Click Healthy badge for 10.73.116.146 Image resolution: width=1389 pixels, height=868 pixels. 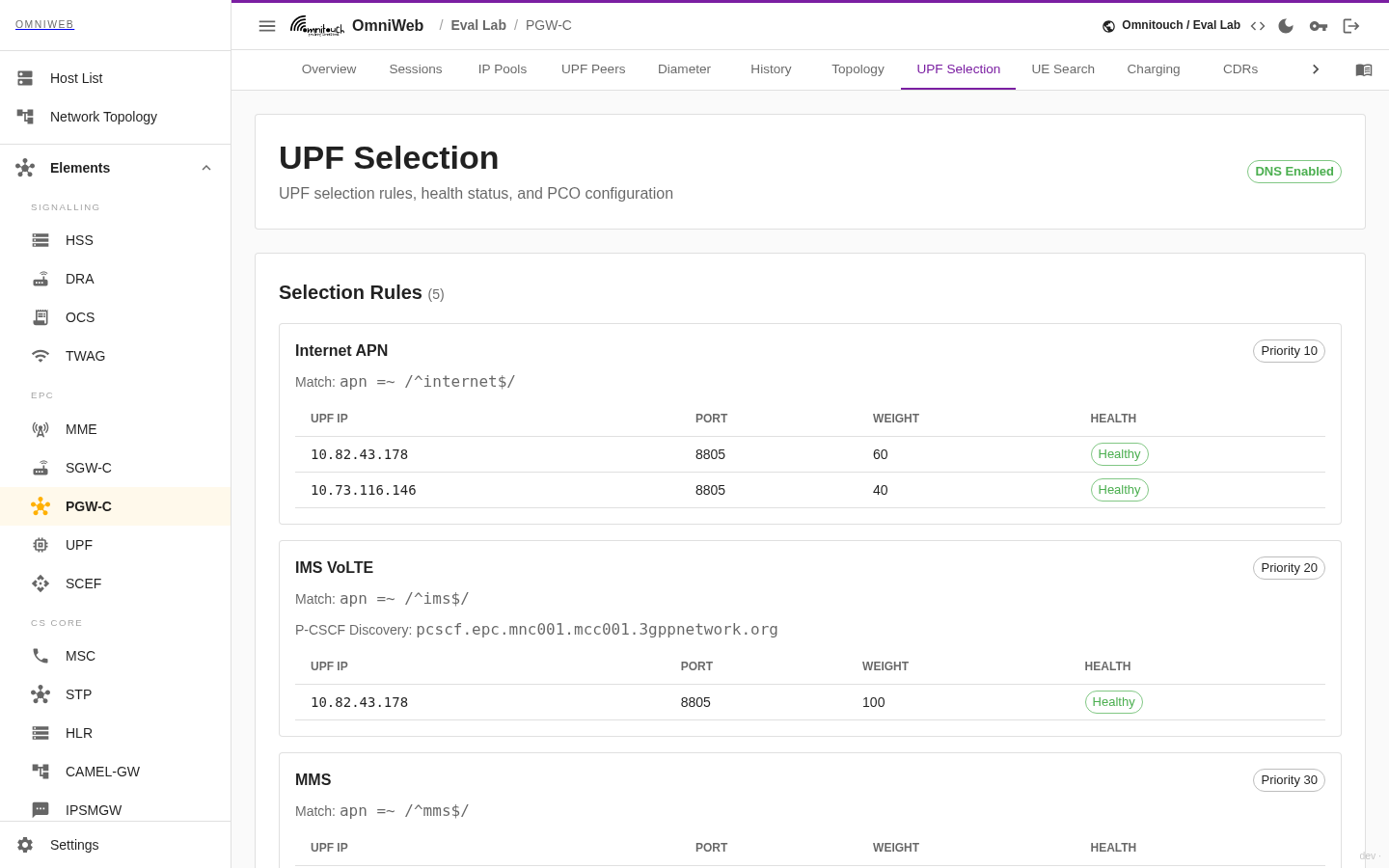click(x=1119, y=490)
